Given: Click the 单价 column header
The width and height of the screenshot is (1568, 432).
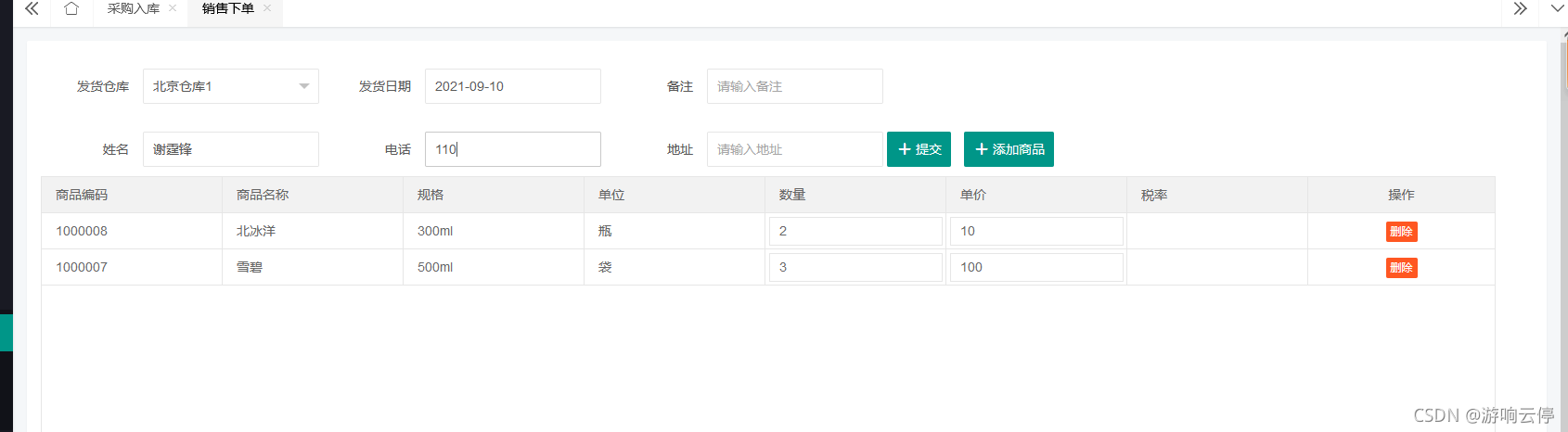Looking at the screenshot, I should coord(1036,195).
